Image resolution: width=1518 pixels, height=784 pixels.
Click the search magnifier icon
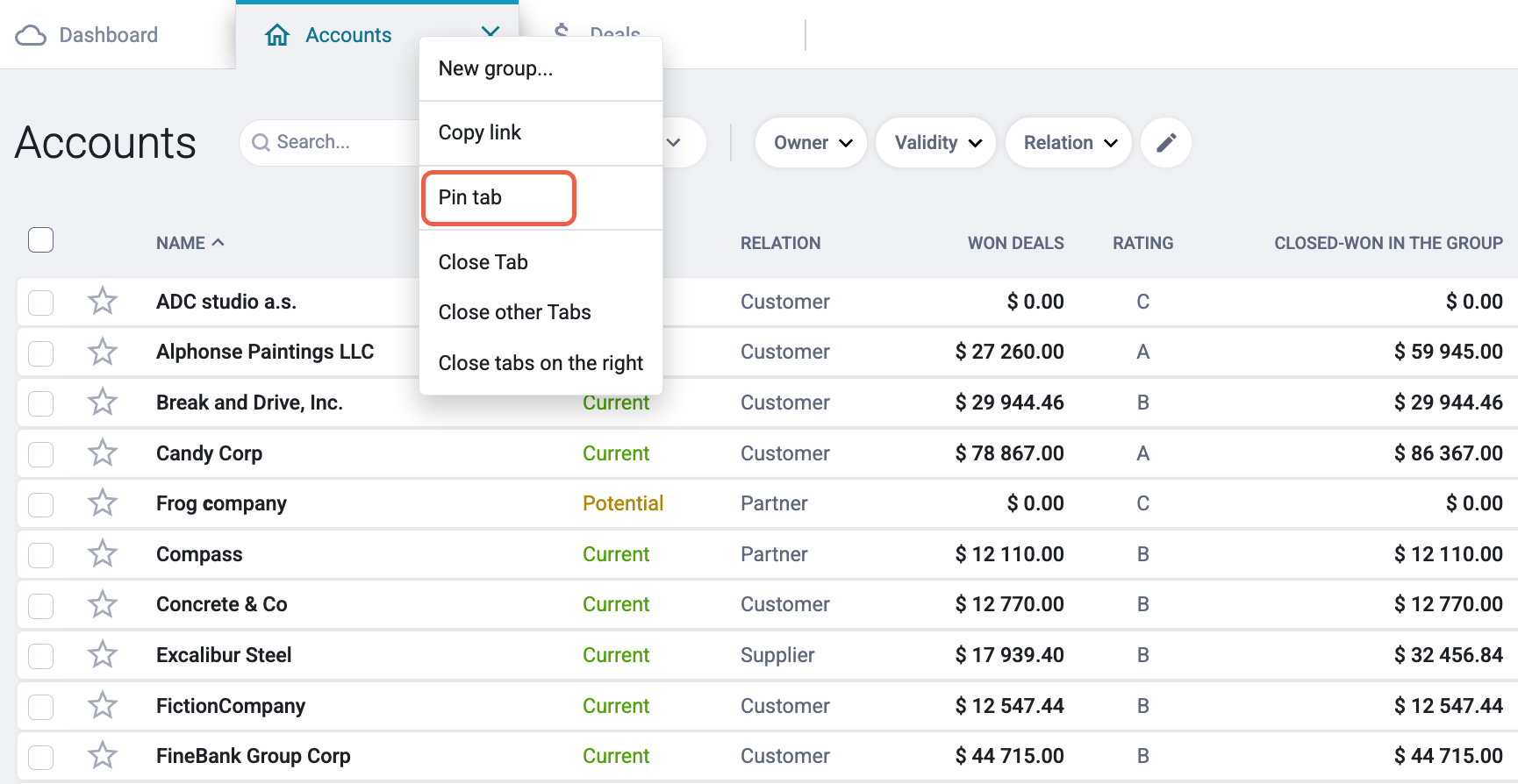261,142
